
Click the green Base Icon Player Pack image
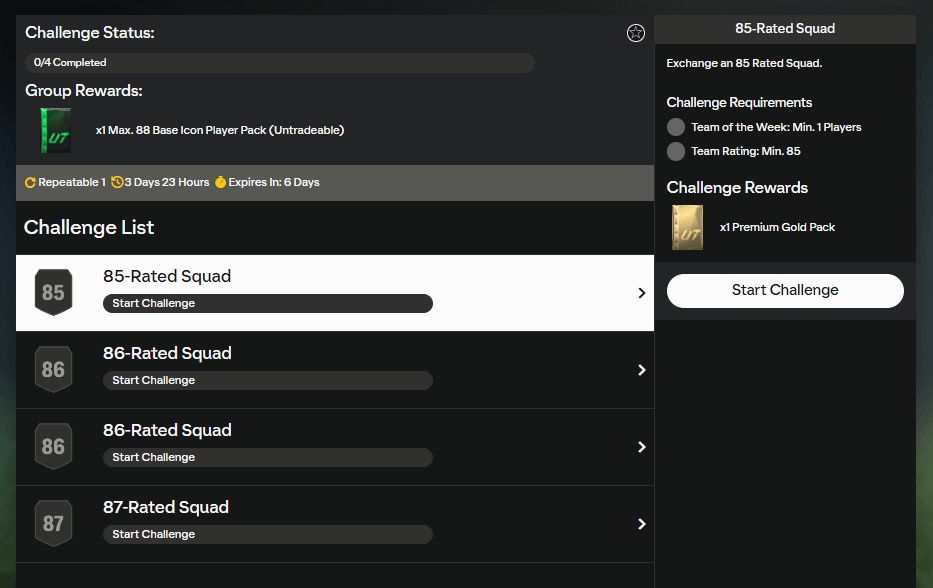coord(55,130)
